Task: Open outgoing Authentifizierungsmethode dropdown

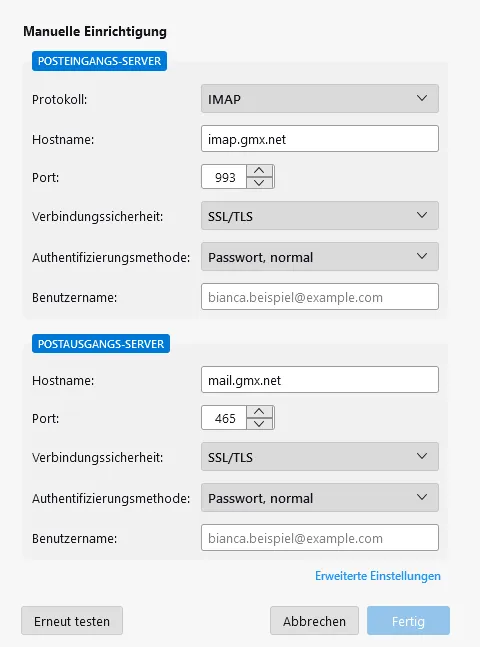Action: tap(320, 498)
